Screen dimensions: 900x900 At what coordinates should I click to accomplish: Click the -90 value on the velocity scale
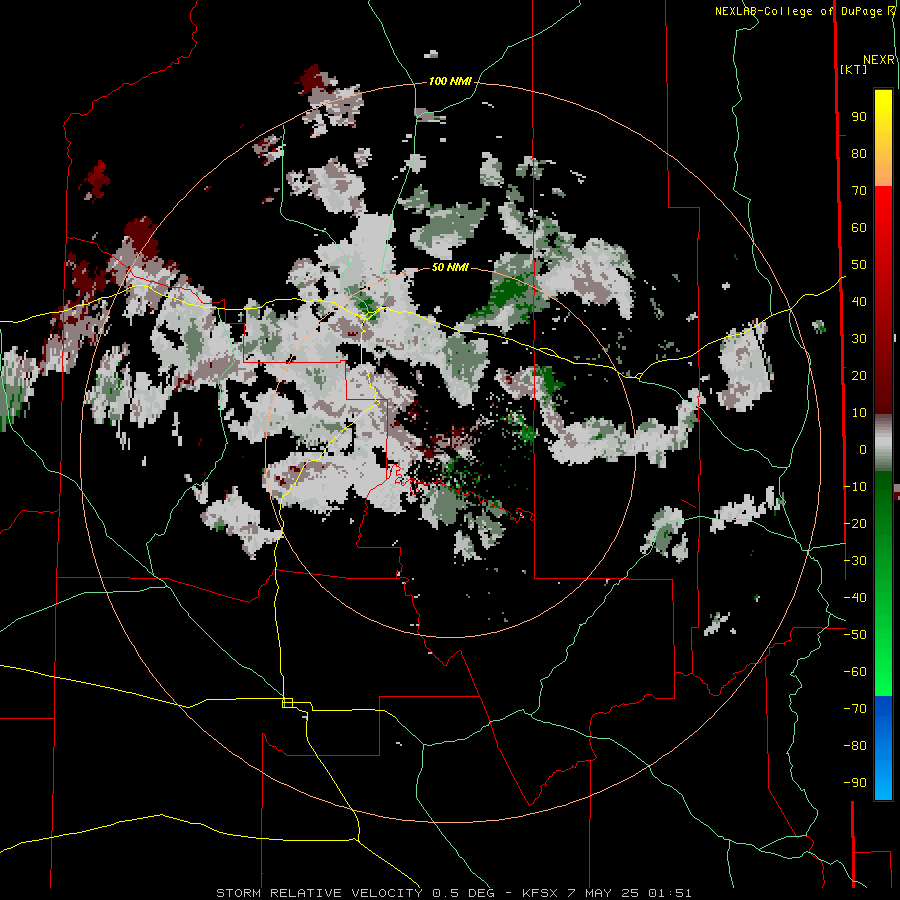point(855,783)
